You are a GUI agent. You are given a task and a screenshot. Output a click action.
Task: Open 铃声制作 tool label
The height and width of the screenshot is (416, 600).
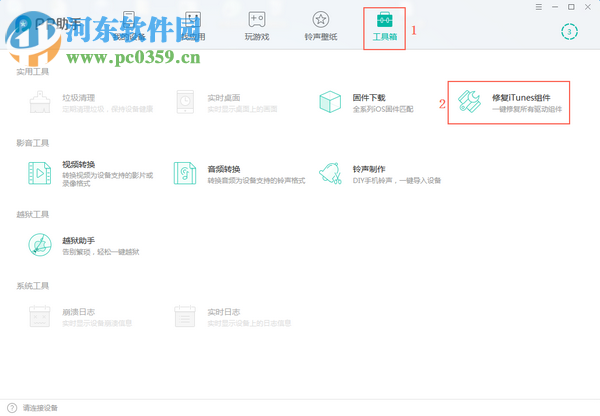click(369, 169)
